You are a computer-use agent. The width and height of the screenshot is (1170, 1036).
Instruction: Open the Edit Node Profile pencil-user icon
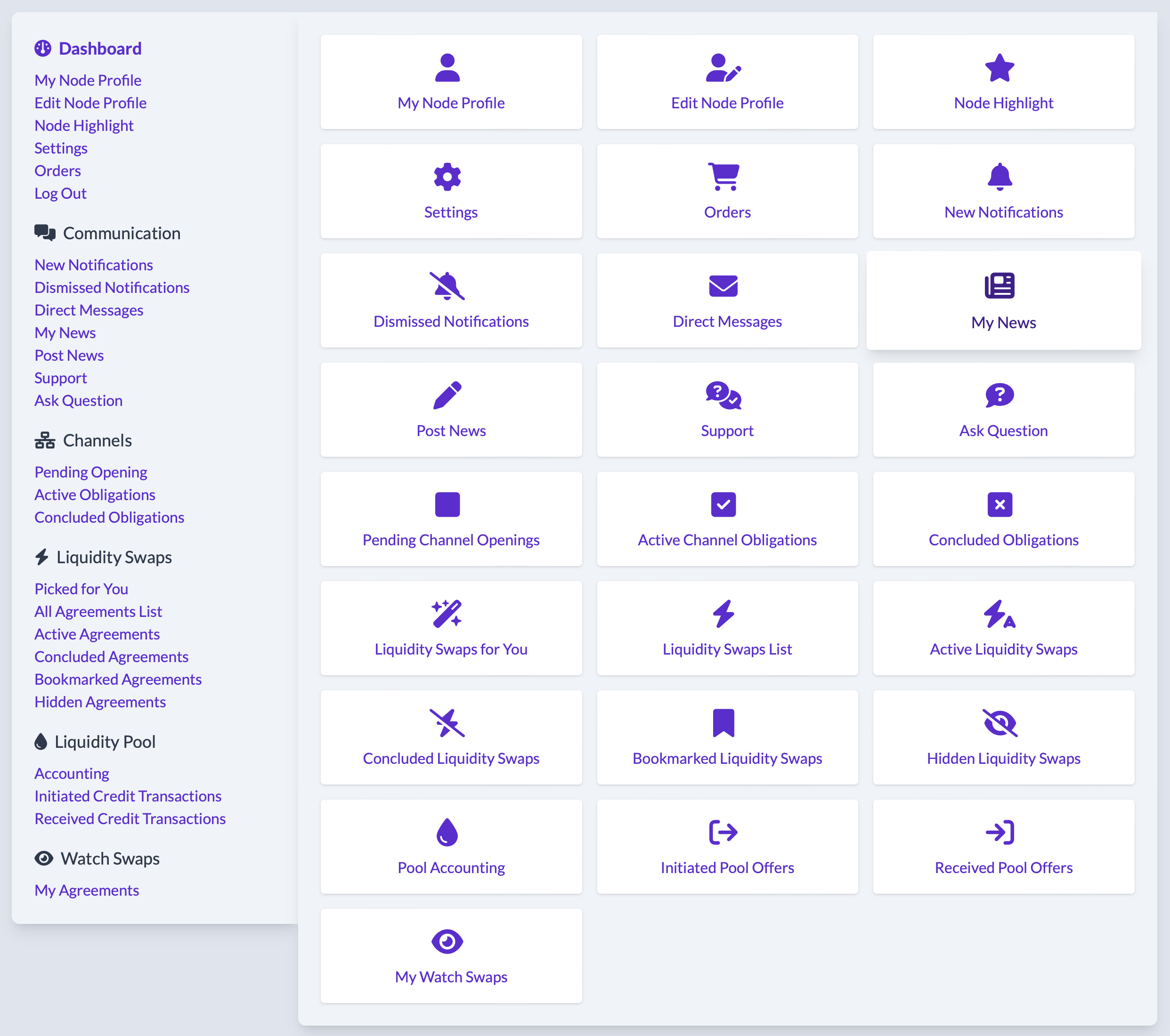coord(723,68)
